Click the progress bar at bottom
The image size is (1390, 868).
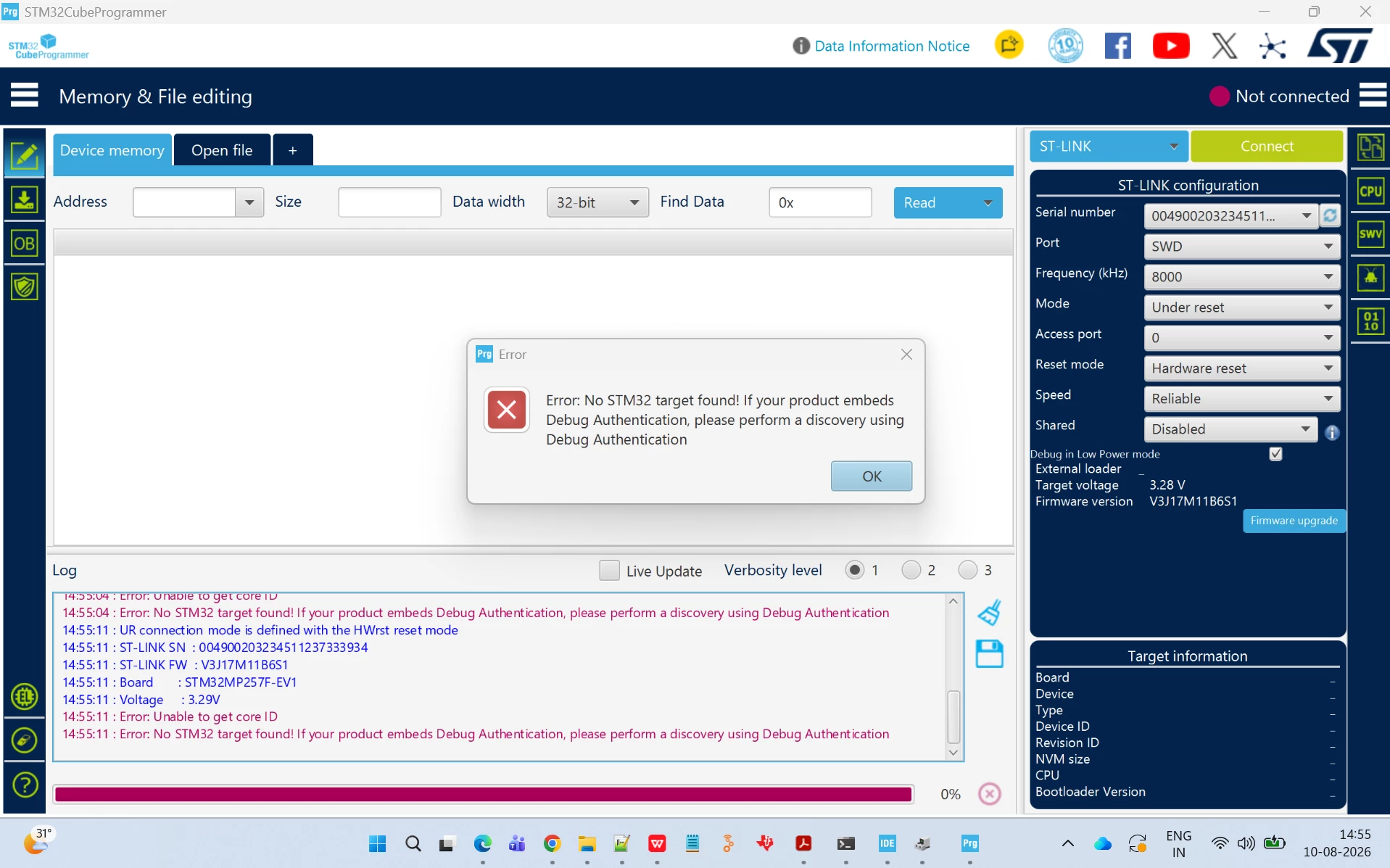483,794
